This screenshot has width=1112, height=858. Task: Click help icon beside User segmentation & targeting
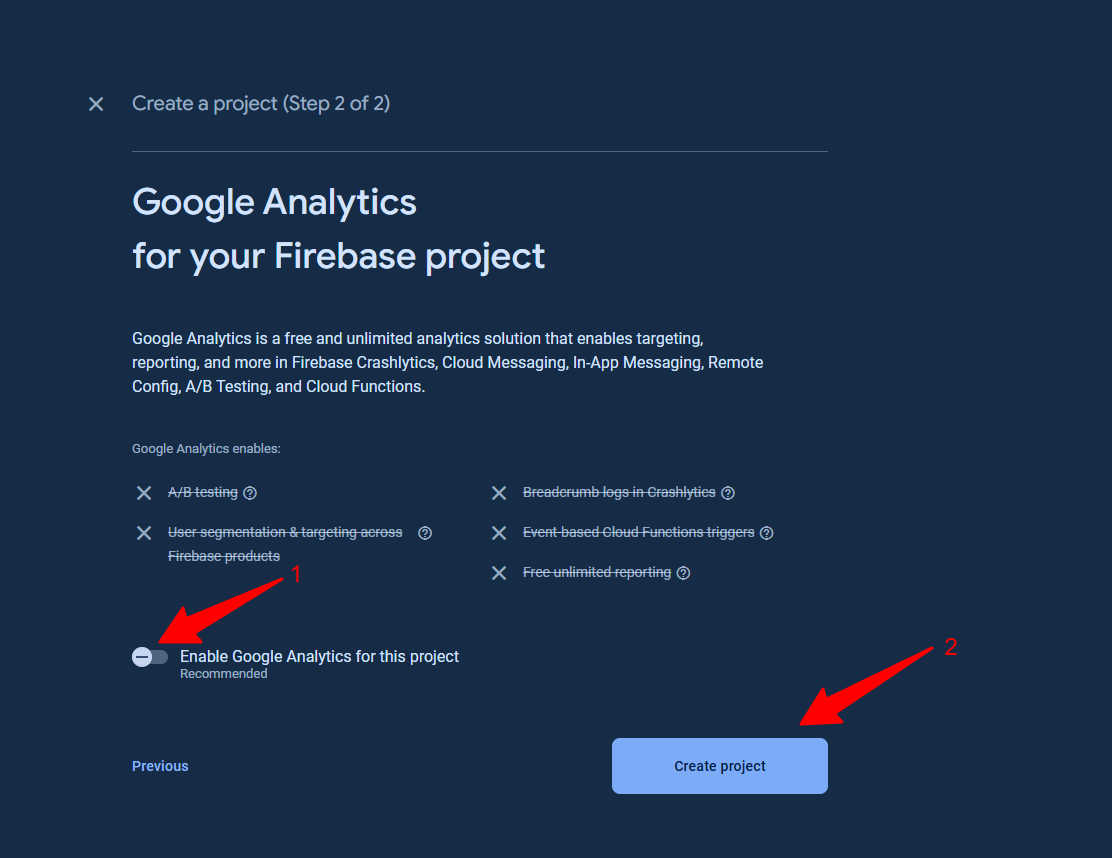point(425,533)
